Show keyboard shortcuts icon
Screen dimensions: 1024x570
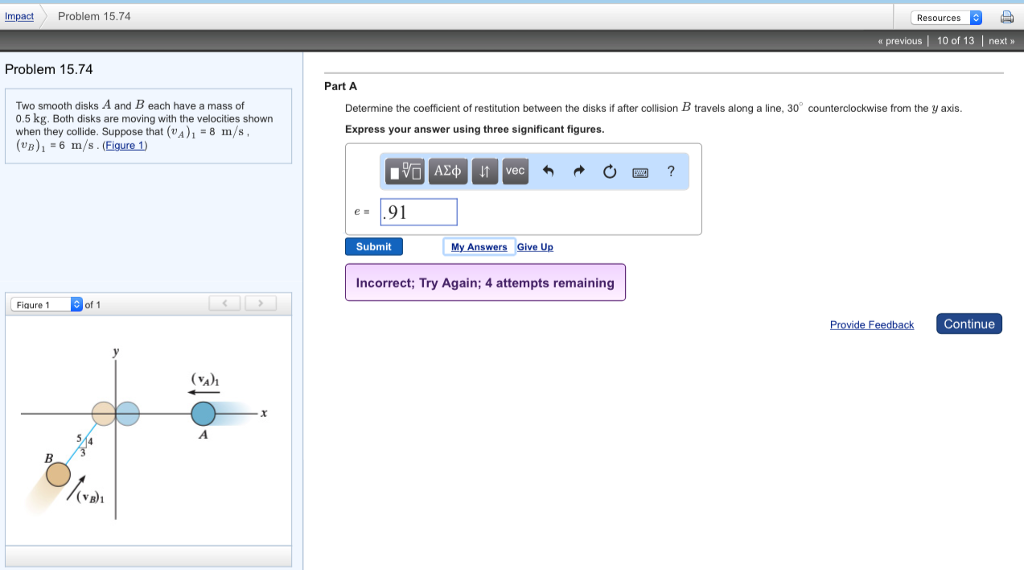pos(640,172)
